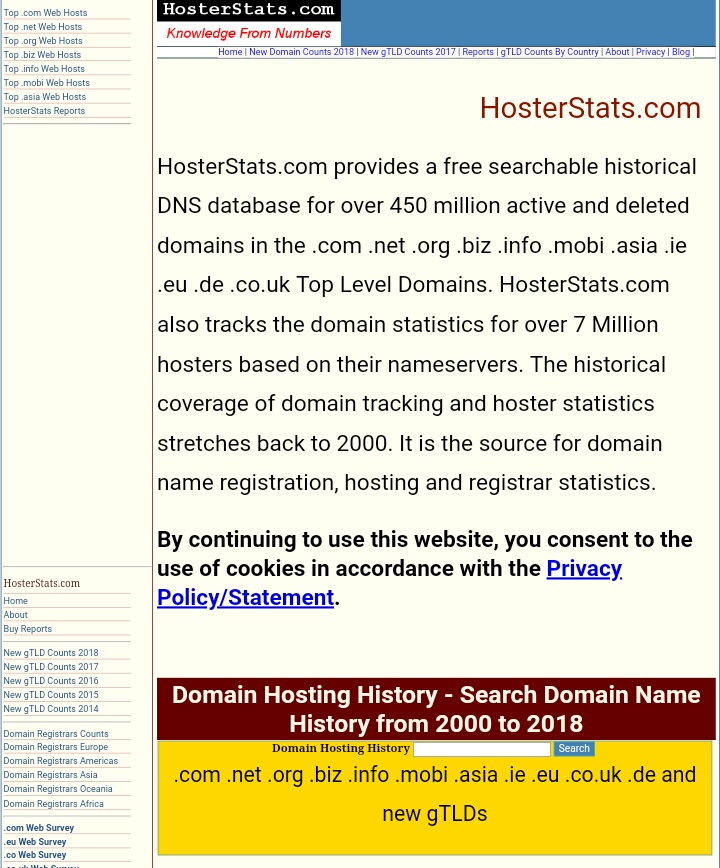Open Buy Reports sidebar link
Viewport: 720px width, 868px height.
click(28, 629)
